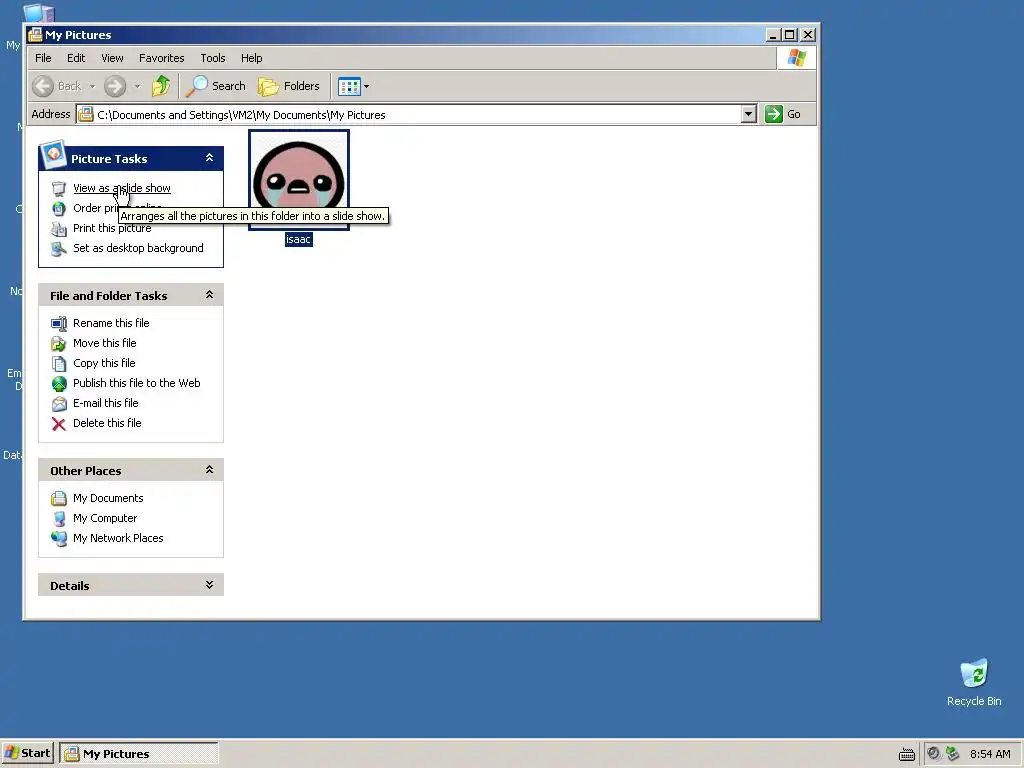Screen dimensions: 1024x768
Task: Click E-mail this file link
Action: [106, 404]
